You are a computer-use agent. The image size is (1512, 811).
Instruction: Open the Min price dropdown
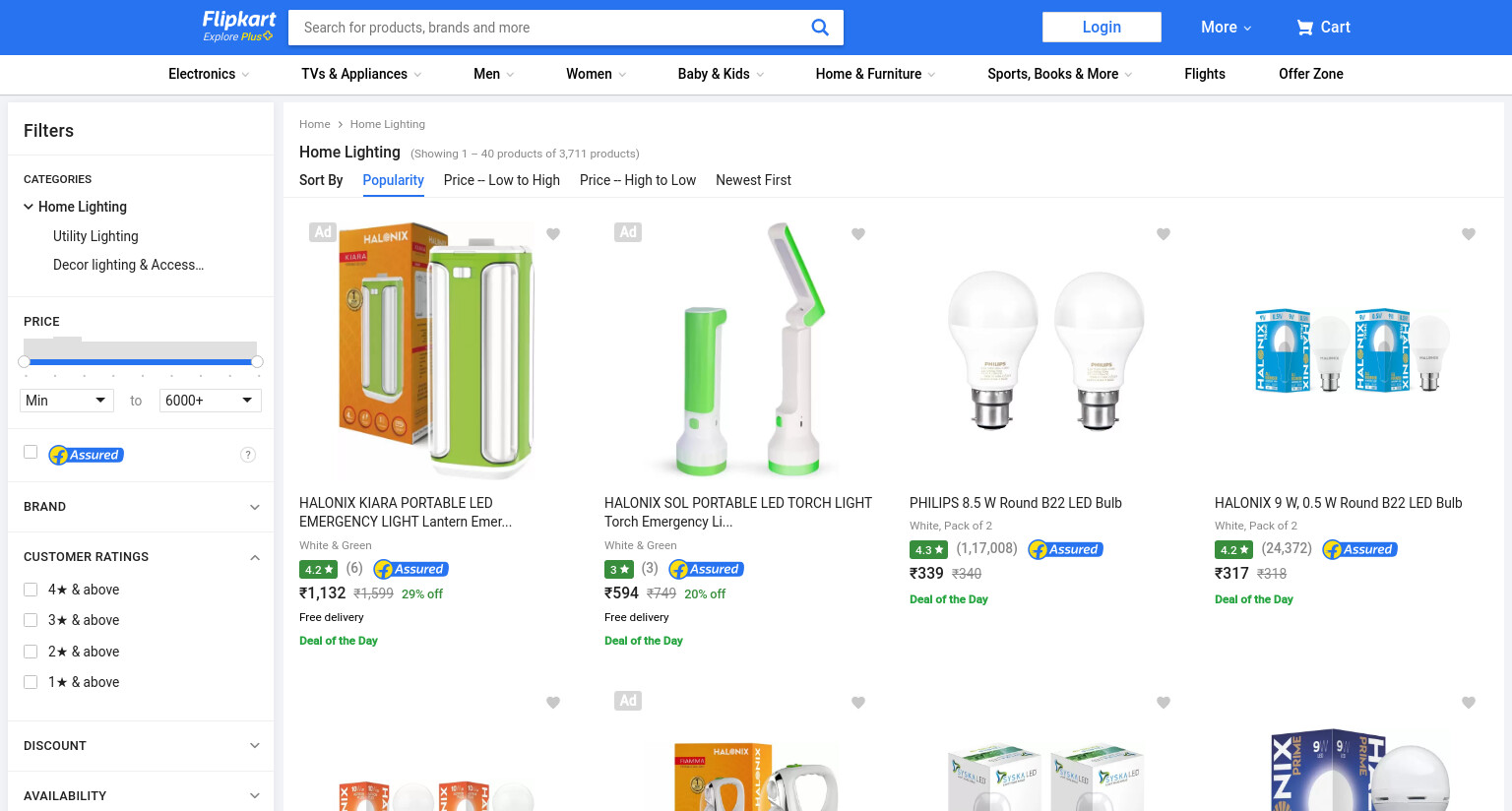66,401
